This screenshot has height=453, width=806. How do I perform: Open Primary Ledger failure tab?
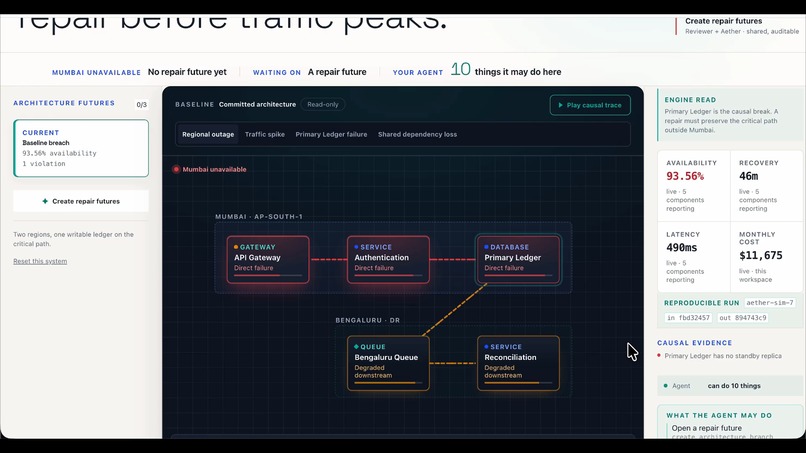point(331,134)
